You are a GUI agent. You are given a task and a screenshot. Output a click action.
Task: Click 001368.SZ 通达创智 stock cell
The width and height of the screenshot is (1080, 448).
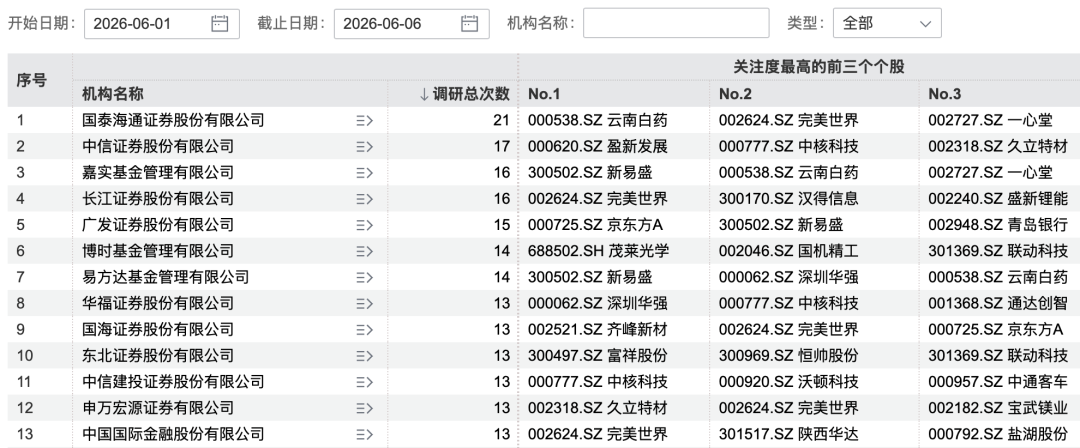[998, 304]
